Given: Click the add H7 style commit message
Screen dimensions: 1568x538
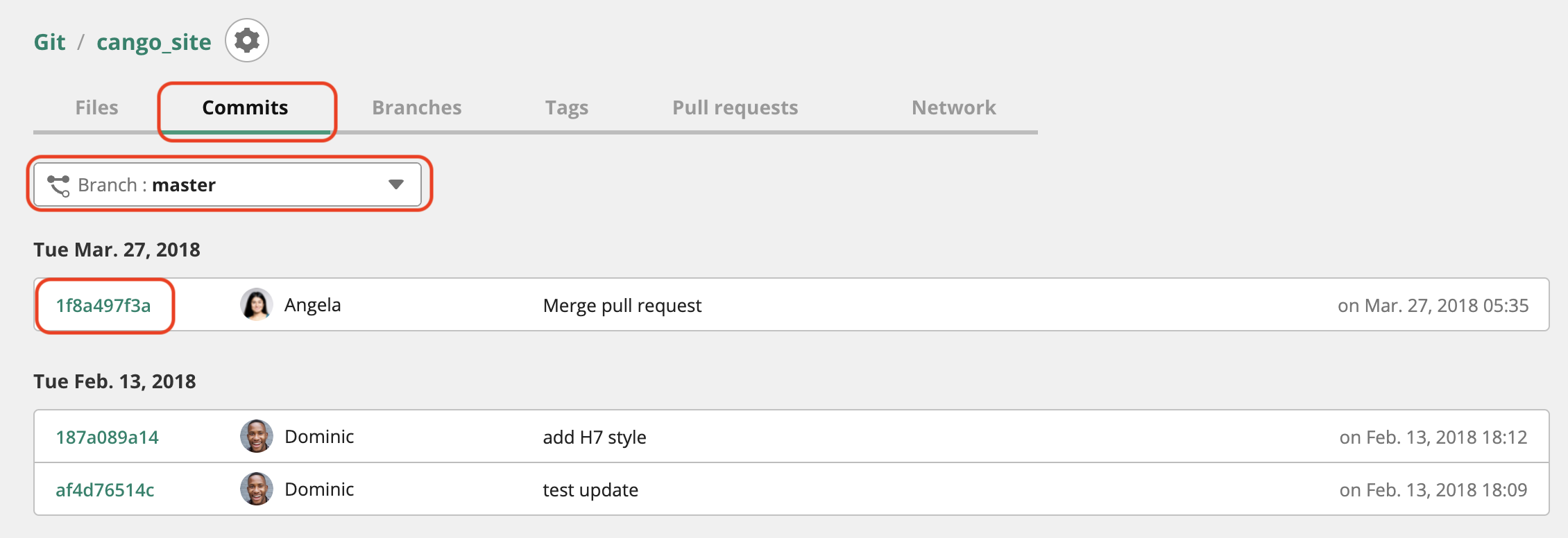Looking at the screenshot, I should pyautogui.click(x=595, y=437).
